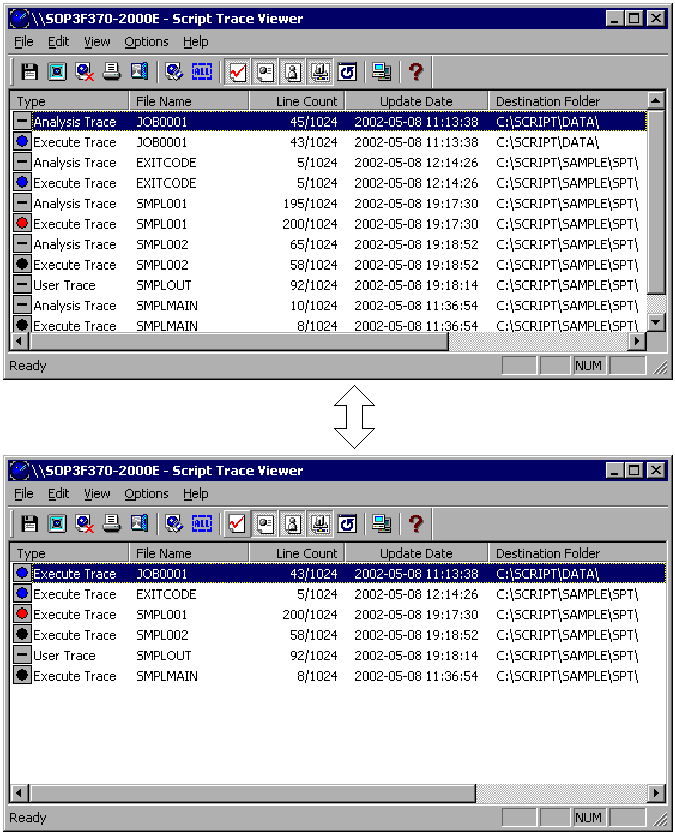Sort by Update Date column in upper window
The image size is (675, 834).
pos(416,101)
